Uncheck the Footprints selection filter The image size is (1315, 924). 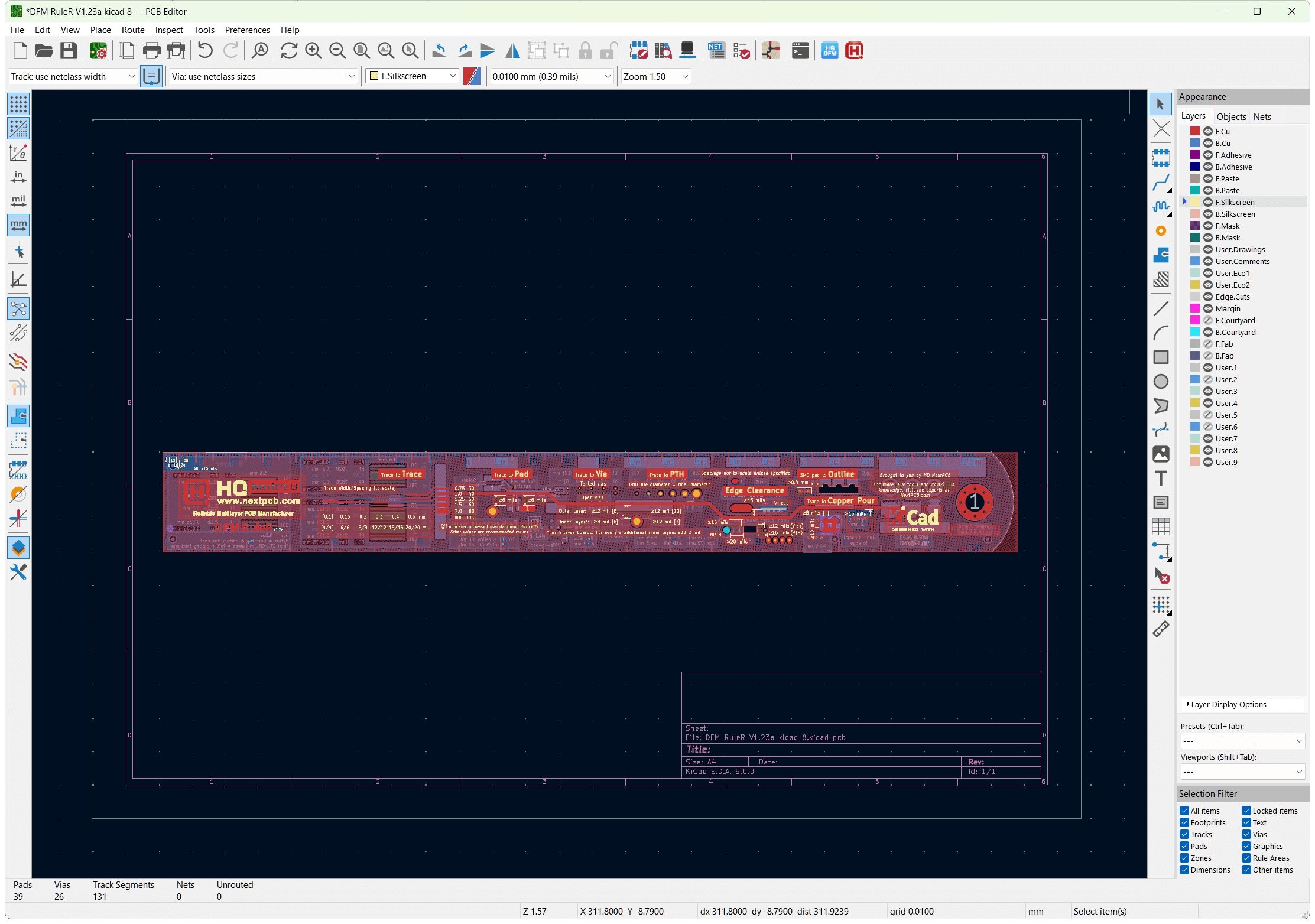1184,822
